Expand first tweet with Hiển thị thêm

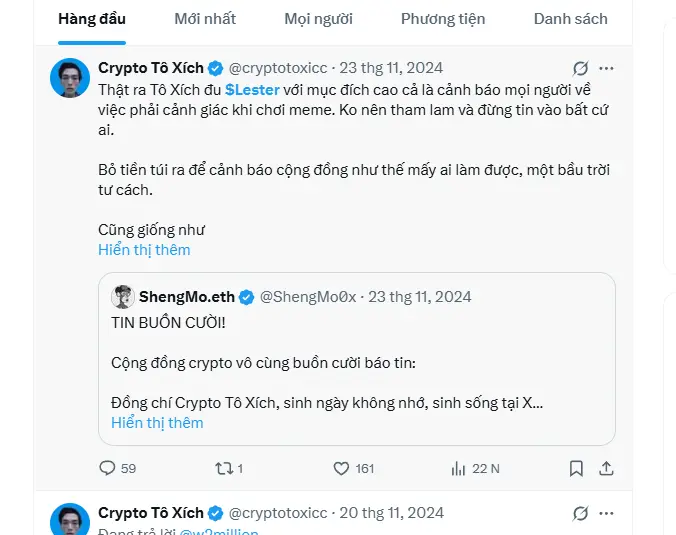144,250
